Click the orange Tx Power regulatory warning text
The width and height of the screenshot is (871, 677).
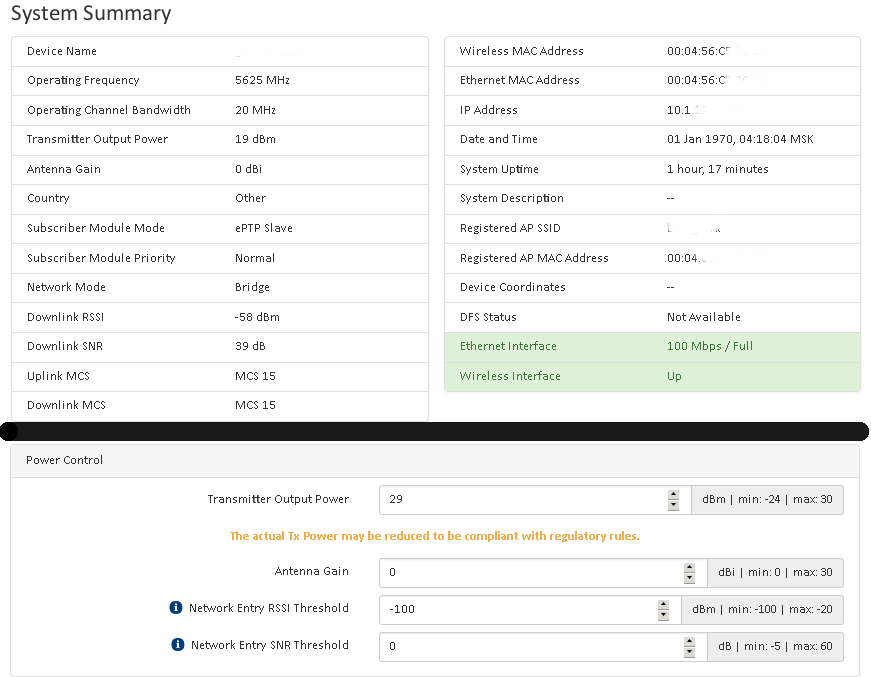pos(434,536)
